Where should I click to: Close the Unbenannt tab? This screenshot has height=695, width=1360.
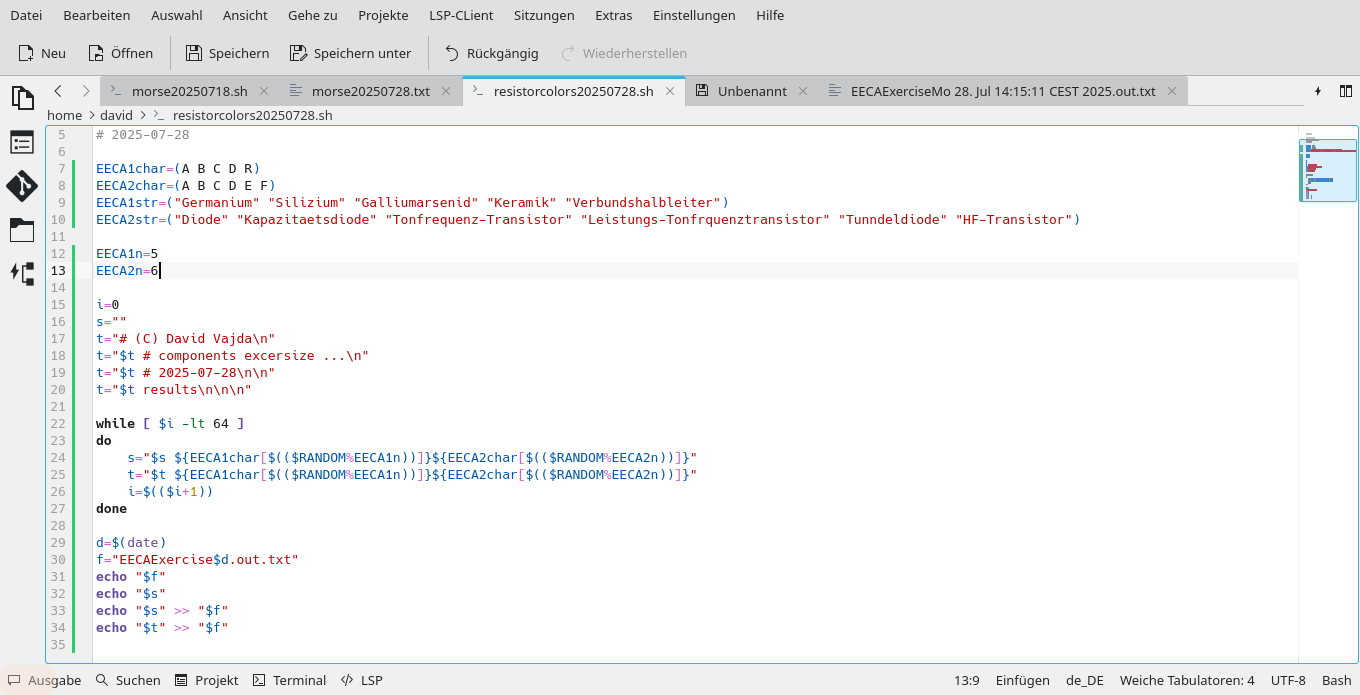click(805, 91)
